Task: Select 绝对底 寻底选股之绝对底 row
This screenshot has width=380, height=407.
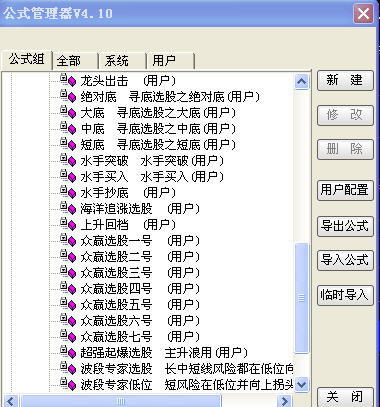Action: tap(170, 96)
